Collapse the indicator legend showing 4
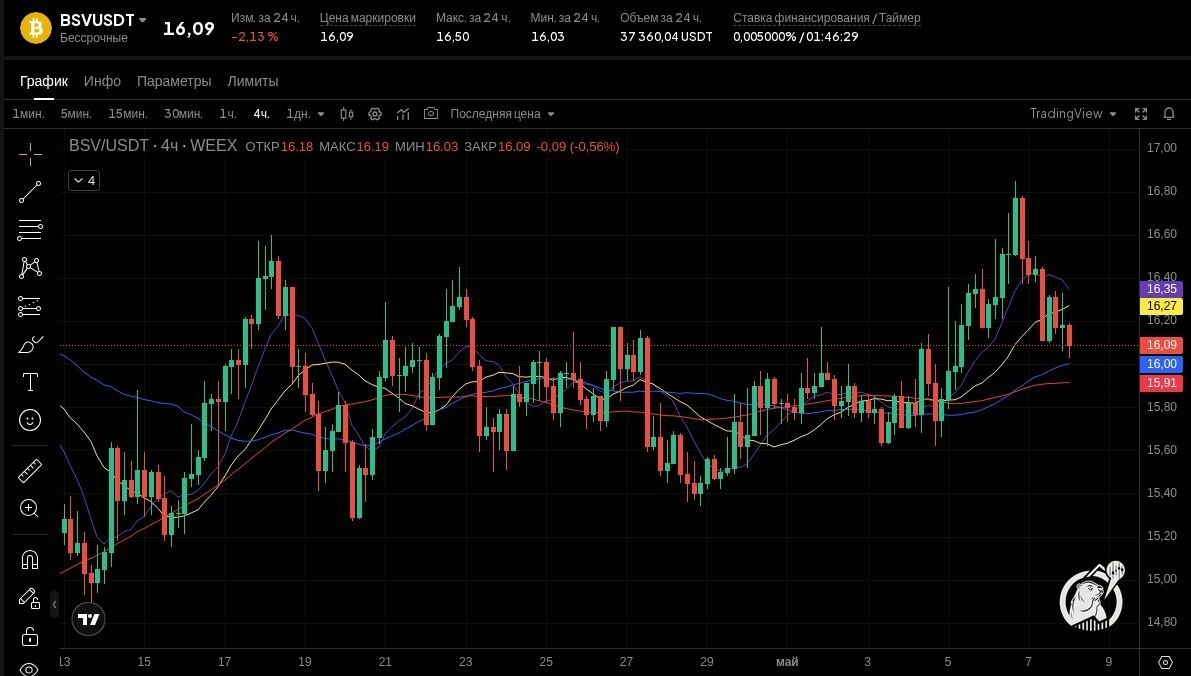 coord(84,180)
